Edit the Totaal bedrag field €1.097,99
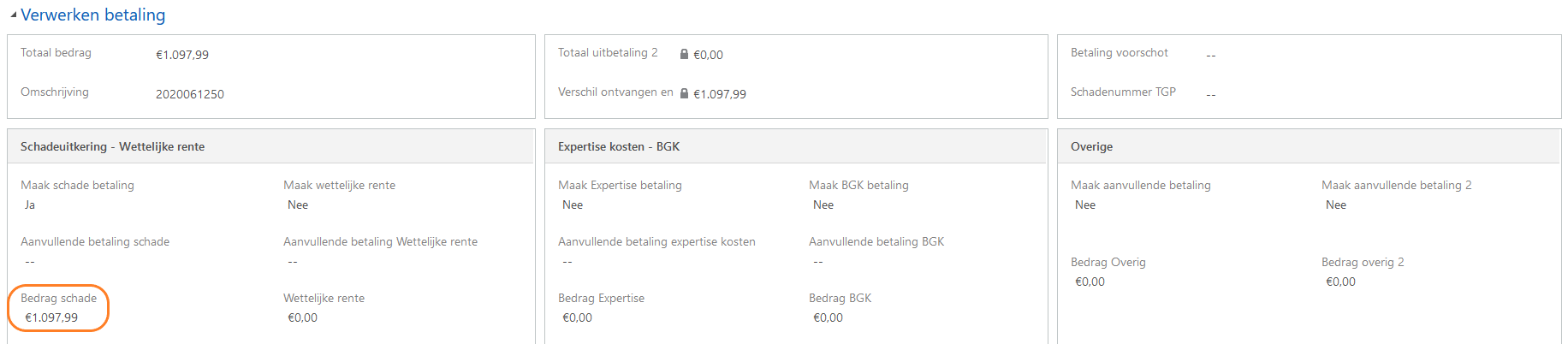Image resolution: width=1568 pixels, height=344 pixels. point(182,55)
